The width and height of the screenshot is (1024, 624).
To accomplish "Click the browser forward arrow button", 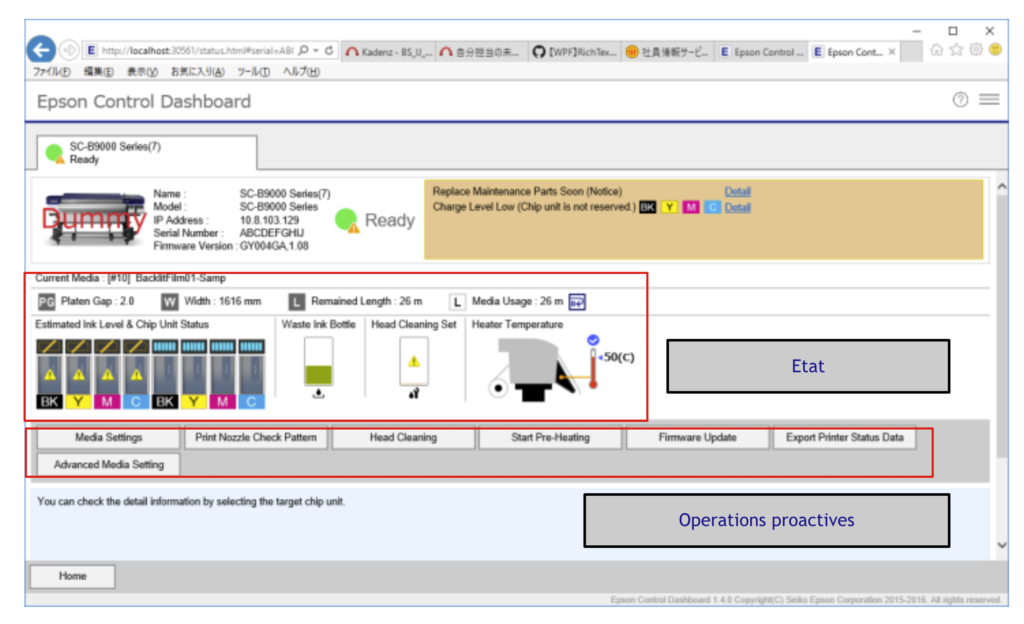I will [x=69, y=50].
